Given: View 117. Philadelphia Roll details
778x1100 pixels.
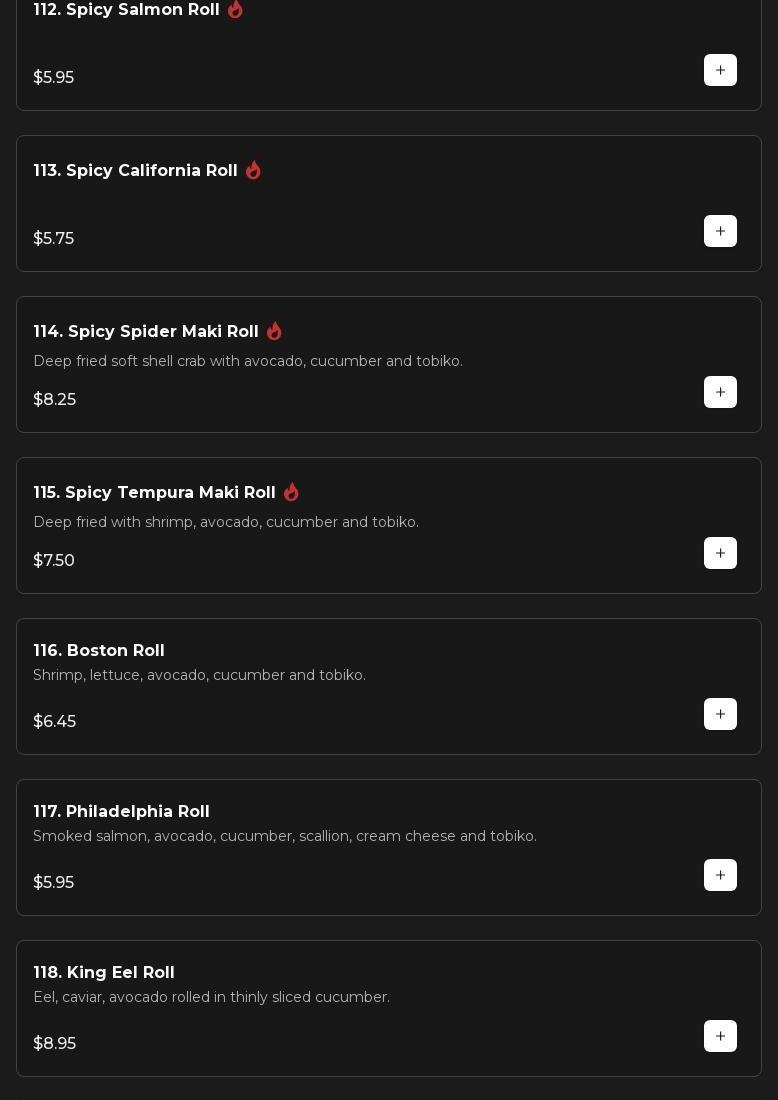Looking at the screenshot, I should tap(121, 812).
